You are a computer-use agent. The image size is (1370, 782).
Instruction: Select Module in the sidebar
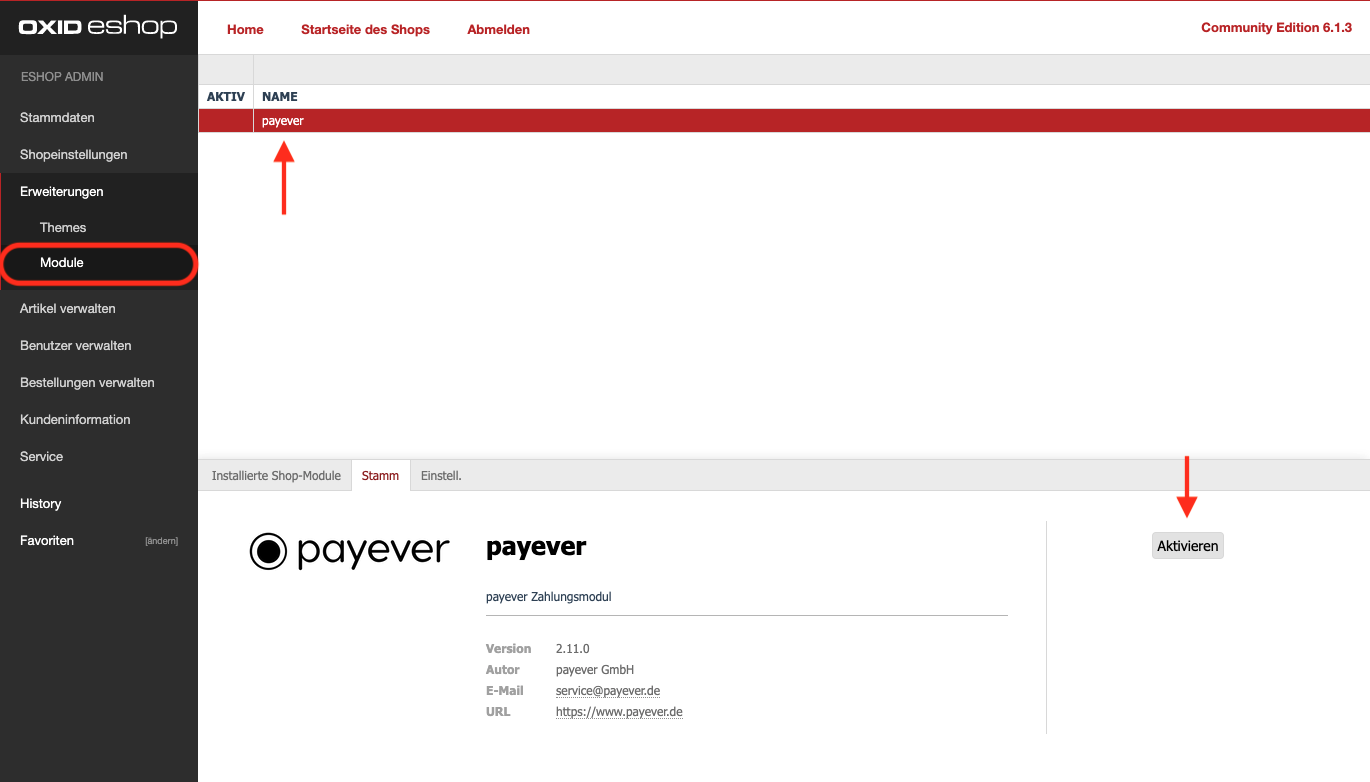click(62, 262)
